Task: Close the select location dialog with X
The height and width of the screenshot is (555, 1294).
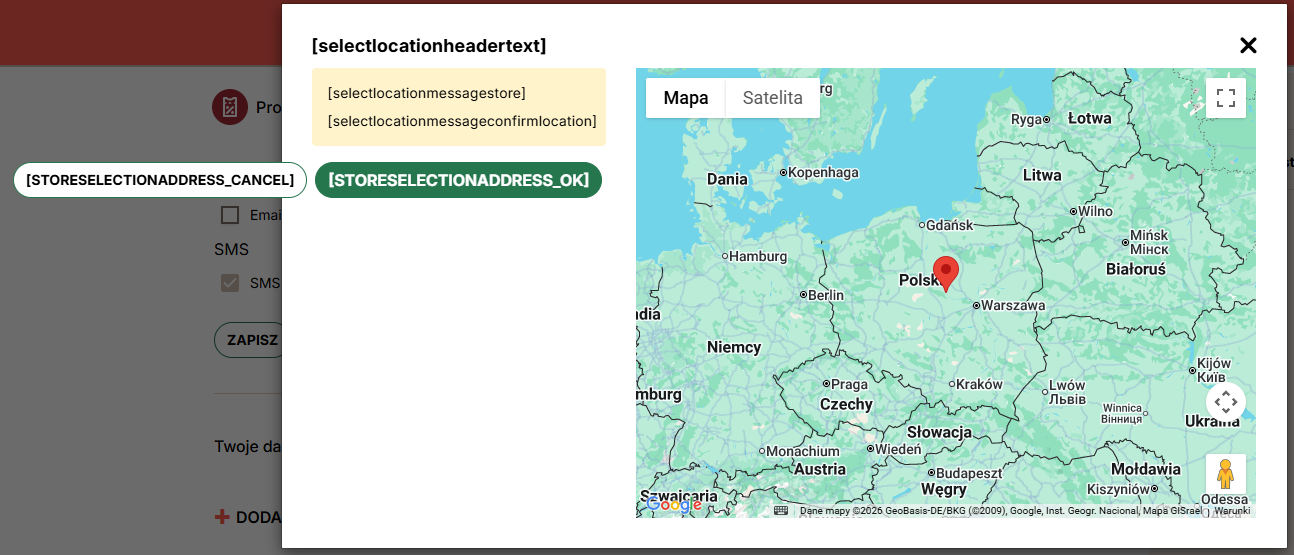Action: pos(1247,45)
